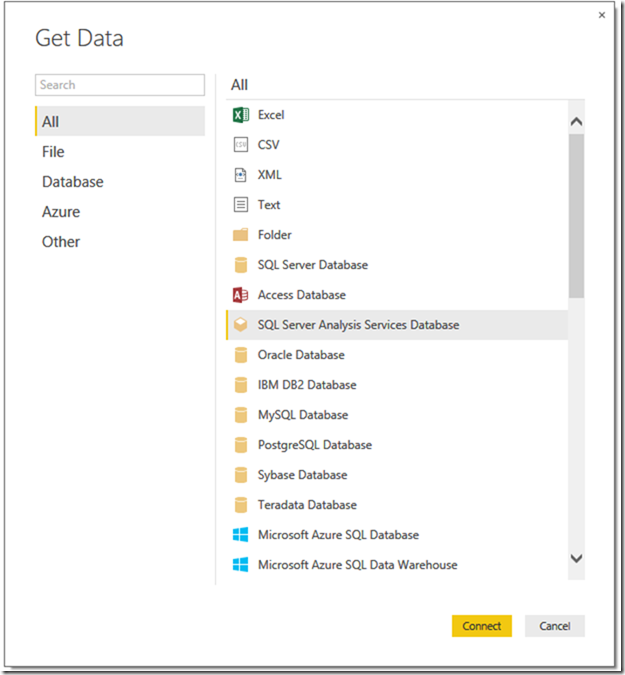The width and height of the screenshot is (625, 675).
Task: Choose PostgreSQL Database label
Action: (x=315, y=445)
